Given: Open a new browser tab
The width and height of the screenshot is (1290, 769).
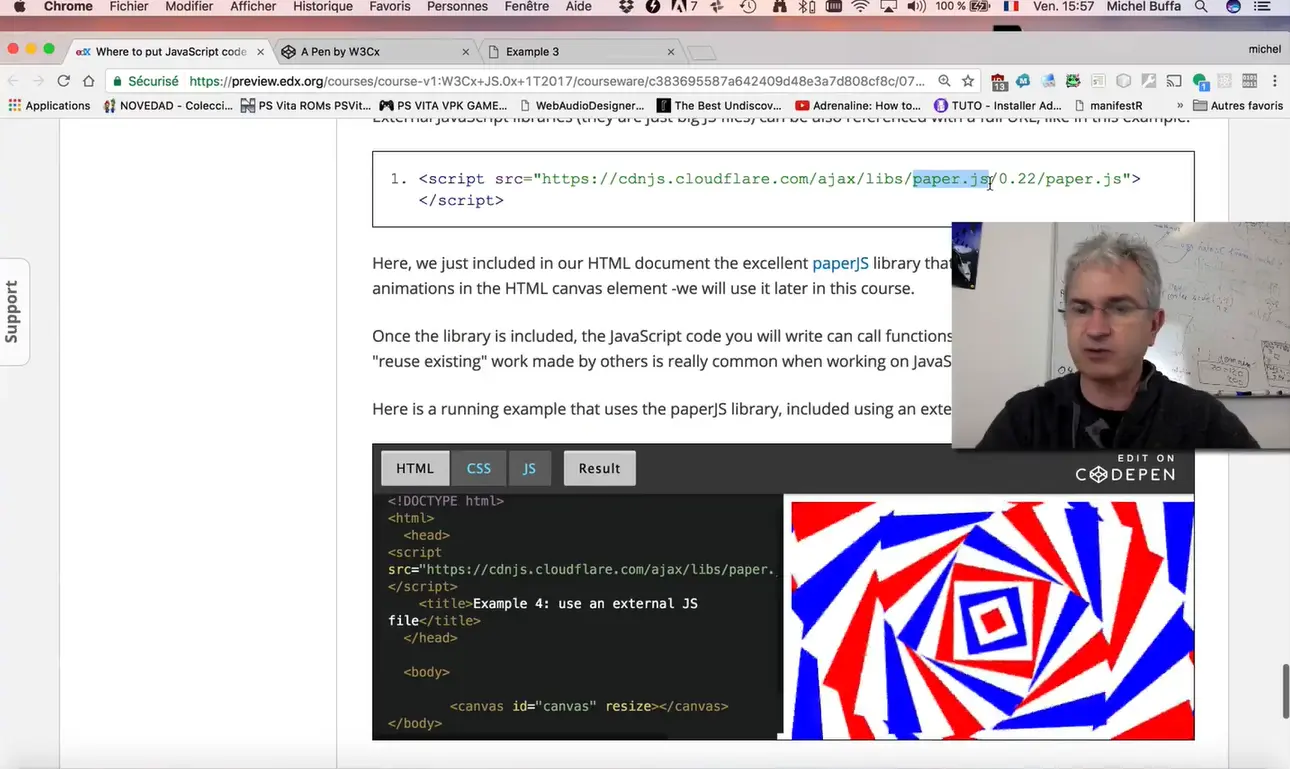Looking at the screenshot, I should click(x=702, y=52).
